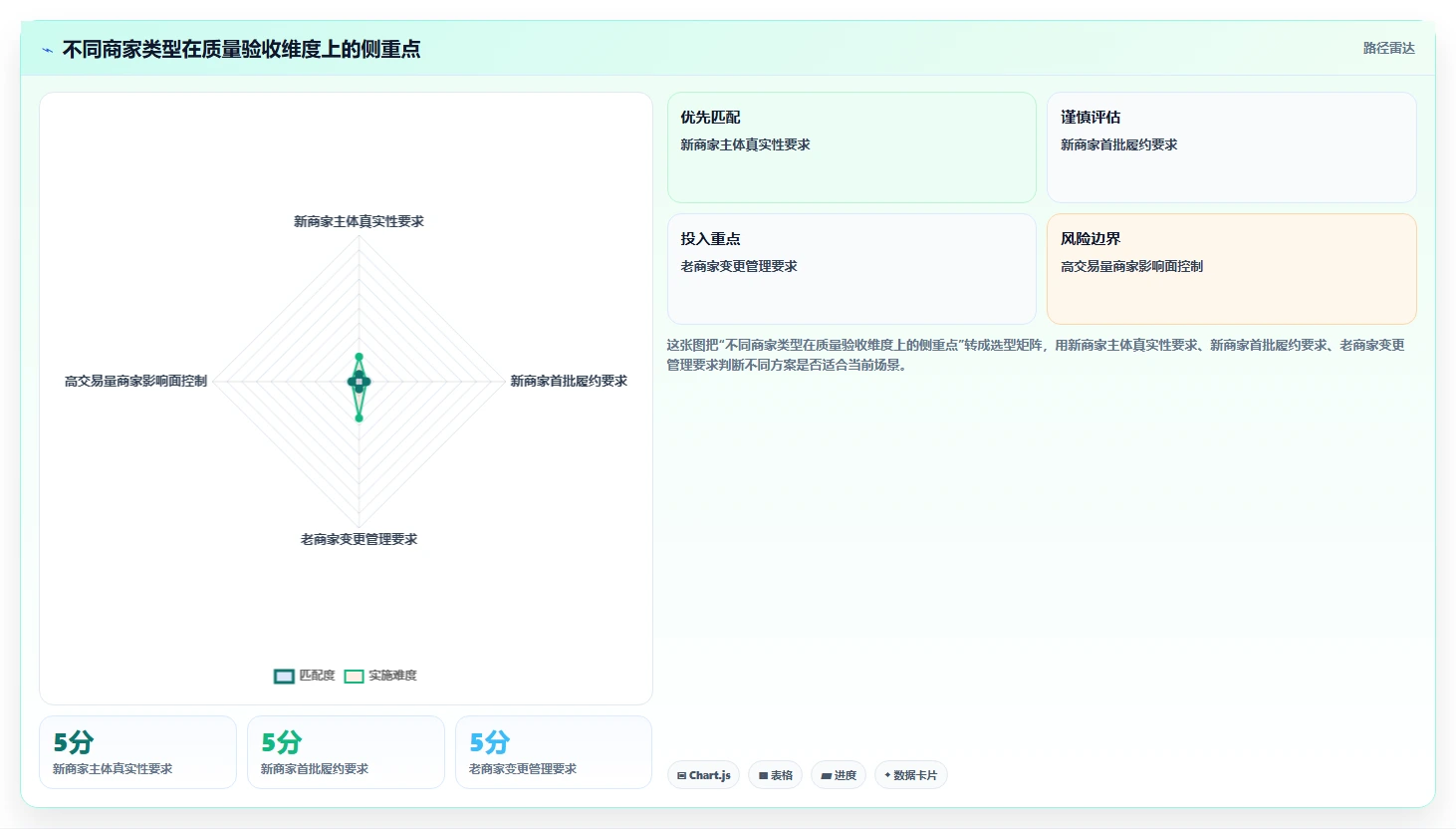Screen dimensions: 1456x829
Task: Click the 匹配度 legend color box
Action: [284, 677]
